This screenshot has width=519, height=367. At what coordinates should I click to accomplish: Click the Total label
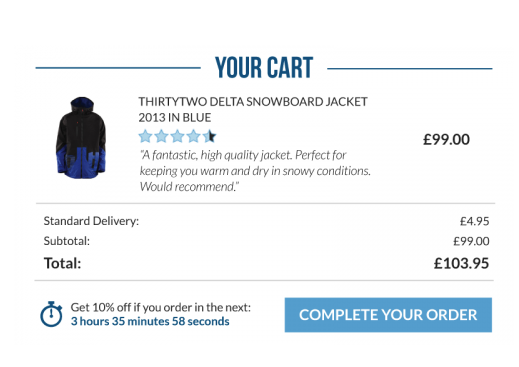coord(62,263)
